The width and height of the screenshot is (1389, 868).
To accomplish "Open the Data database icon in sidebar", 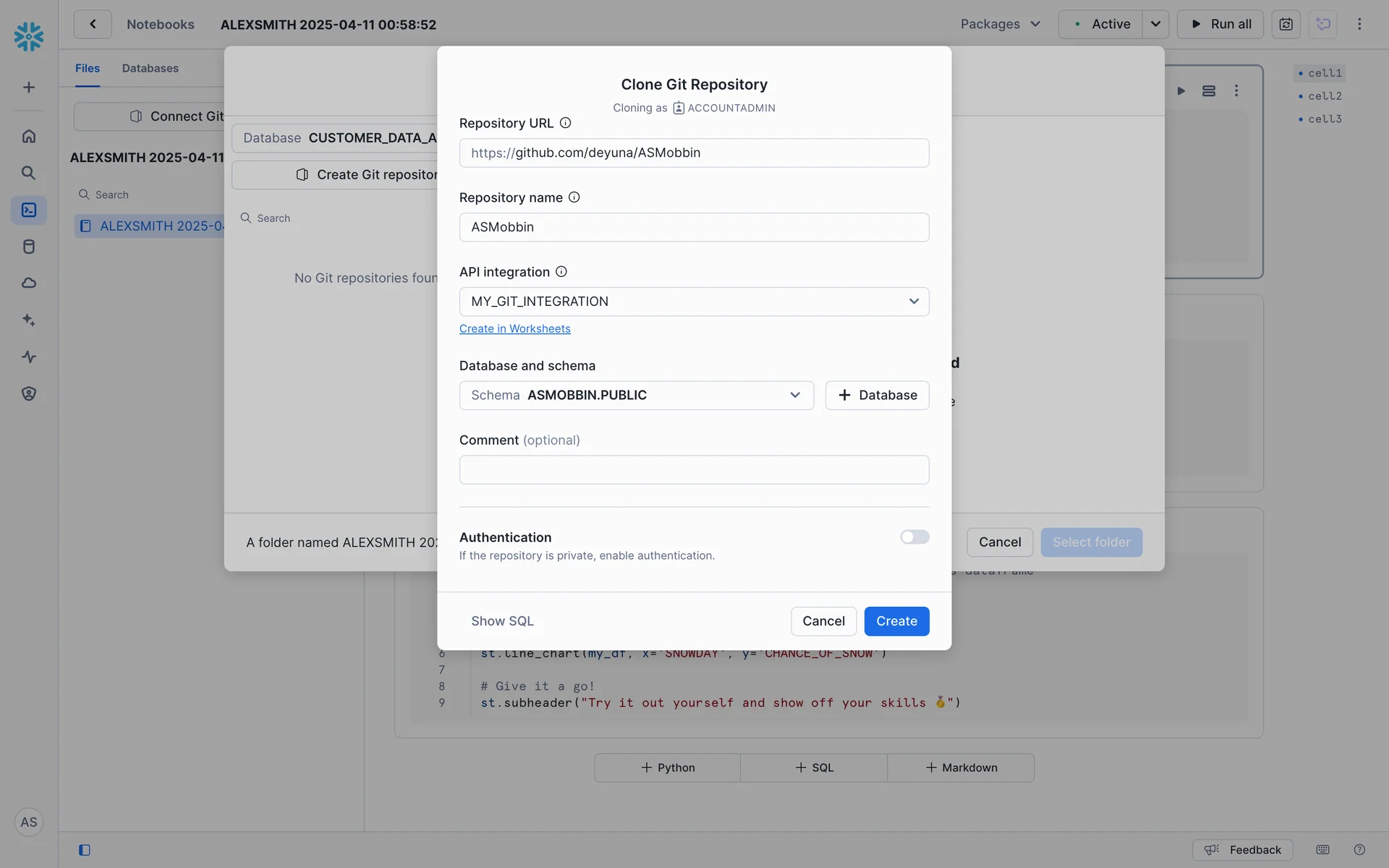I will click(29, 247).
